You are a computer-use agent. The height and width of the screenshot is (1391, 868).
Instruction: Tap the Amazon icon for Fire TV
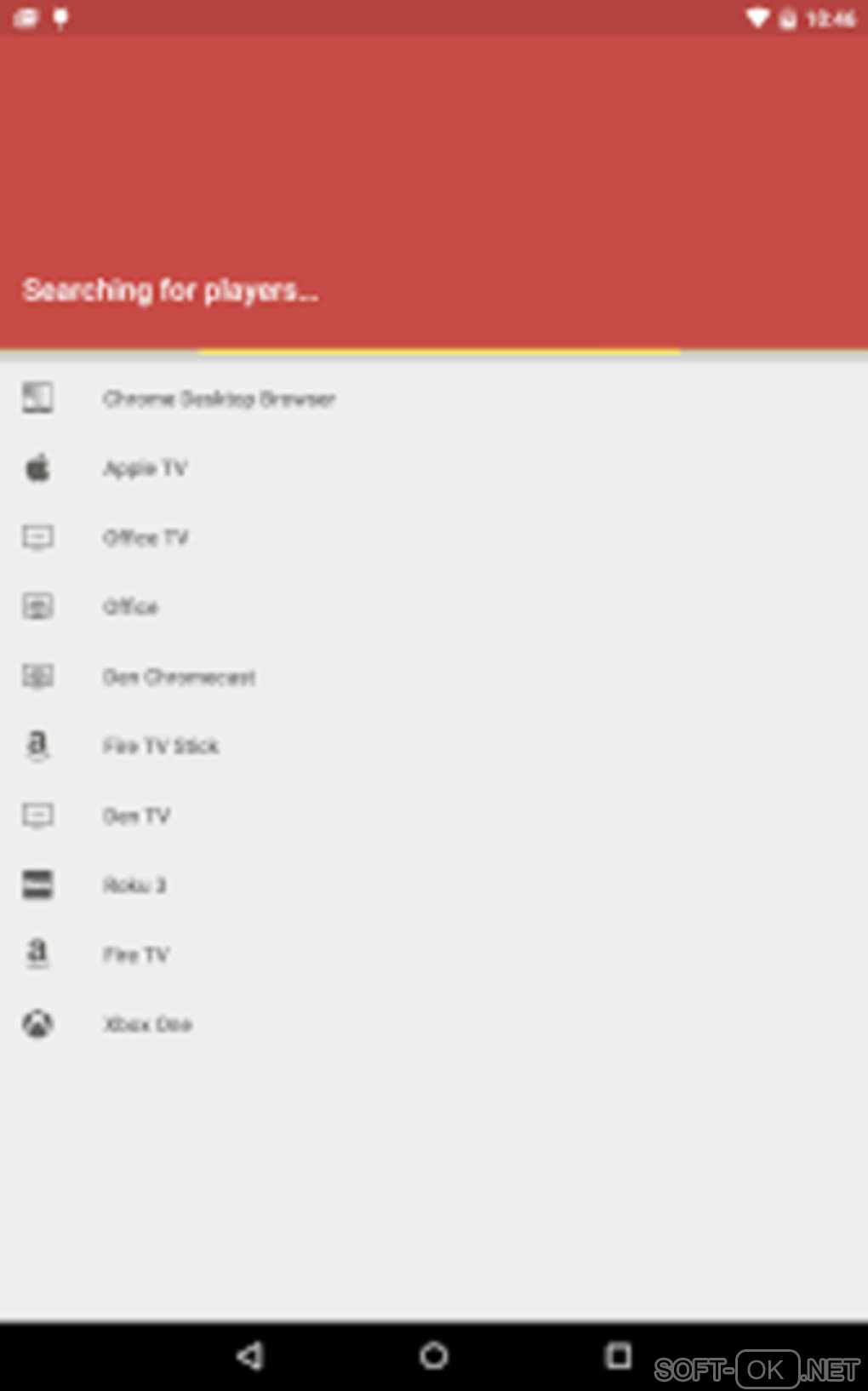[37, 953]
